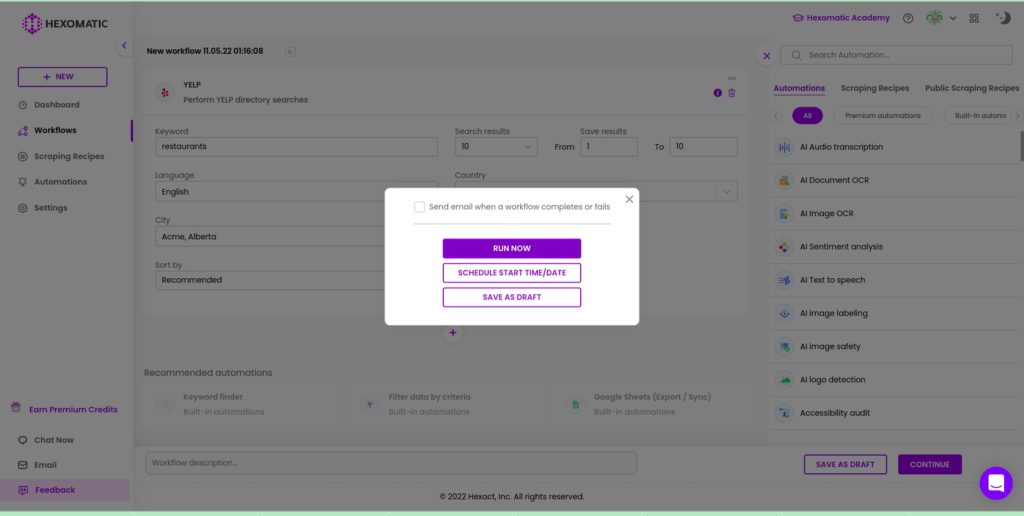Click the Workflow description field
The width and height of the screenshot is (1024, 516).
(391, 463)
